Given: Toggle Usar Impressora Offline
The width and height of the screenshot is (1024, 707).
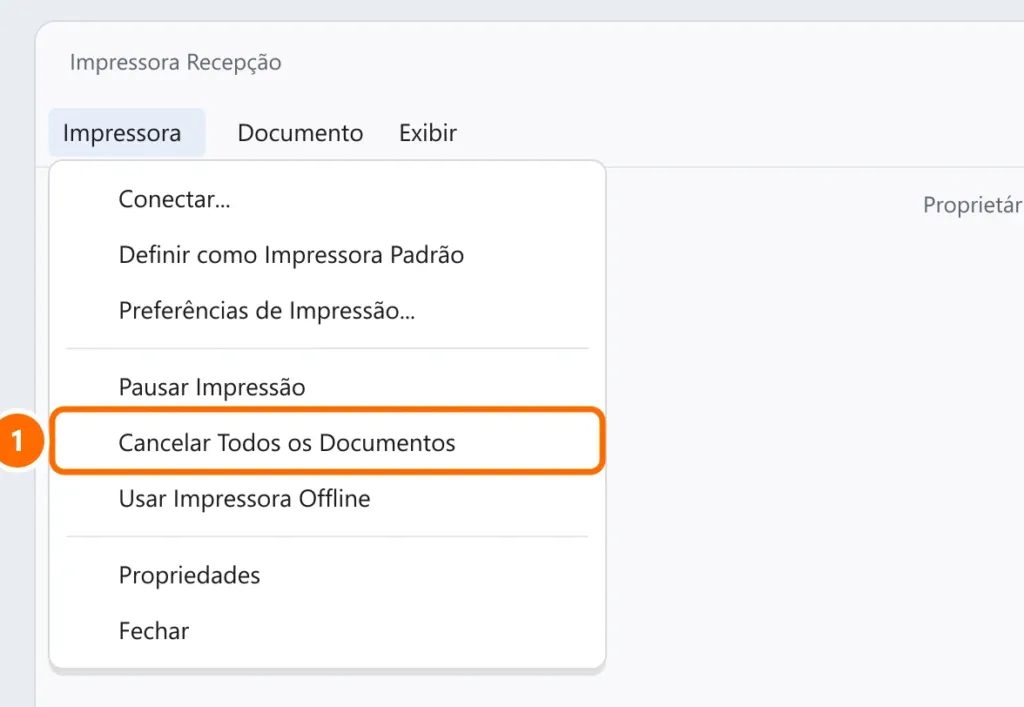Looking at the screenshot, I should coord(327,499).
